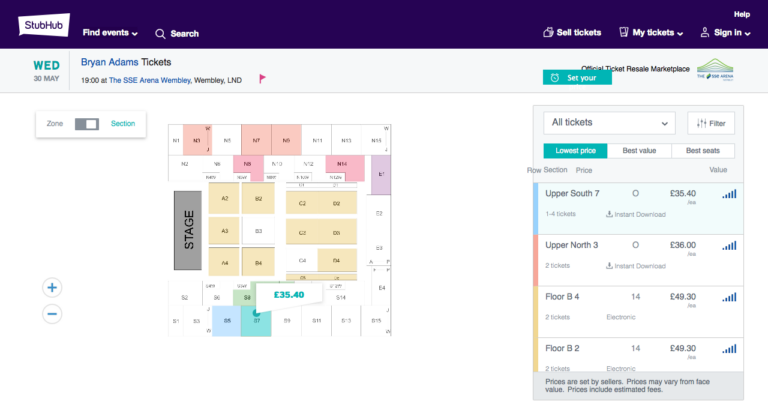This screenshot has height=419, width=768.
Task: Select floor section A4 on the map
Action: pos(224,262)
